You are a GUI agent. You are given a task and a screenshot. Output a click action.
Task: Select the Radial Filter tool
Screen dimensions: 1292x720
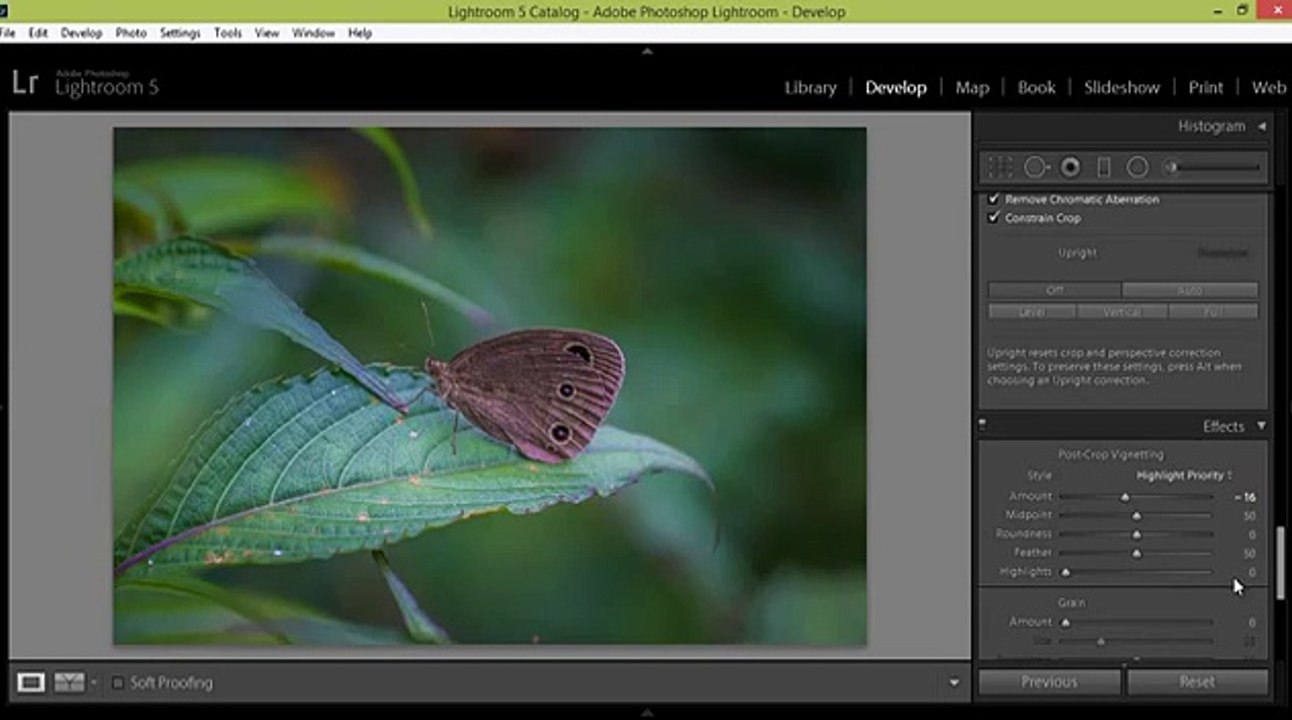pos(1138,167)
